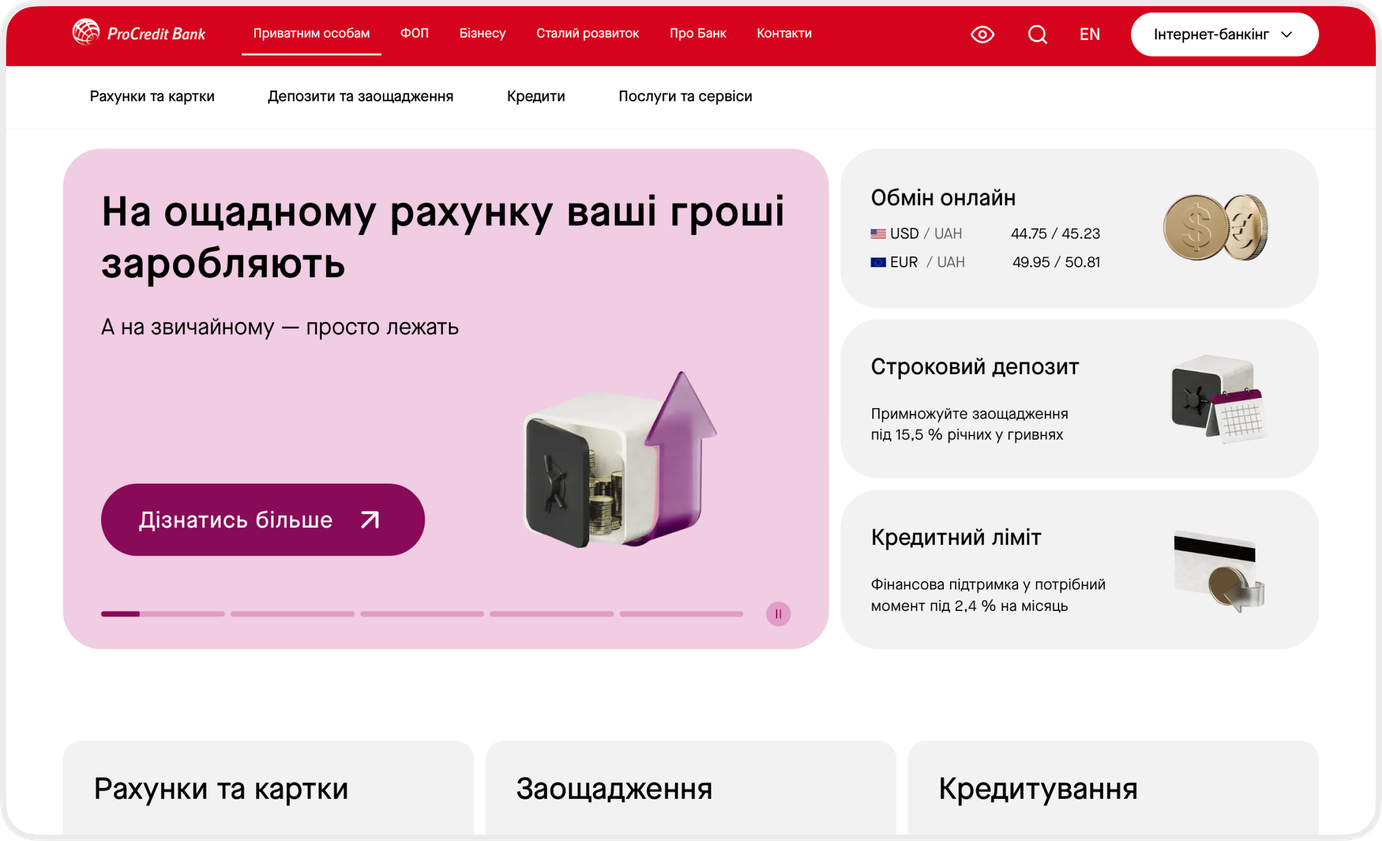Open the Рахунки та картки bottom card
The width and height of the screenshot is (1382, 841).
[268, 788]
